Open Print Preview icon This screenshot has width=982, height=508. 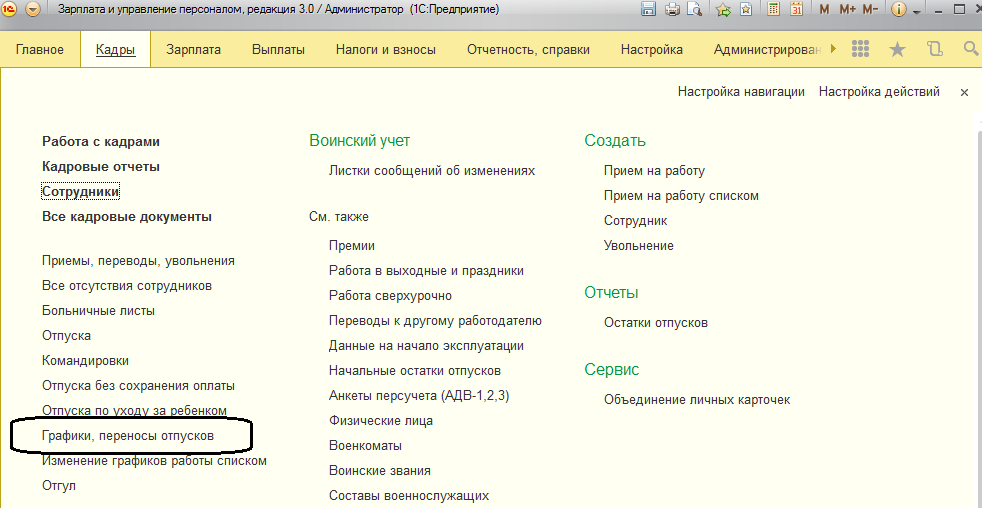694,10
